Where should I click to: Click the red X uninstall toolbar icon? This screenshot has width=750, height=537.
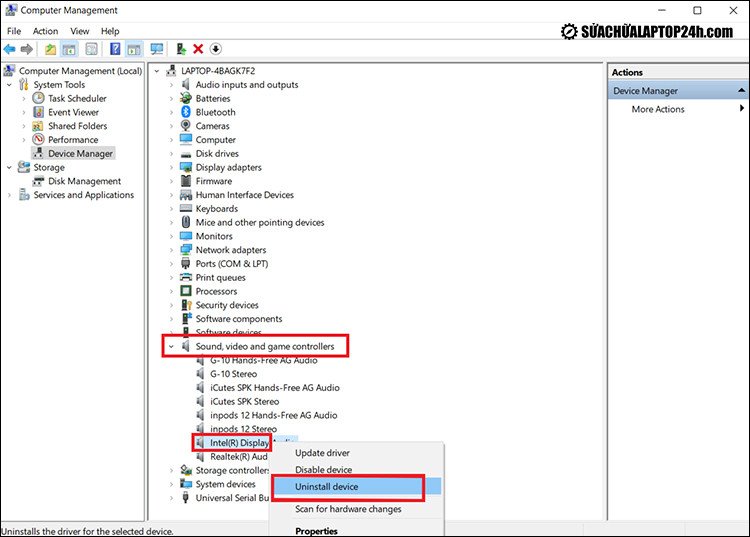[x=198, y=49]
